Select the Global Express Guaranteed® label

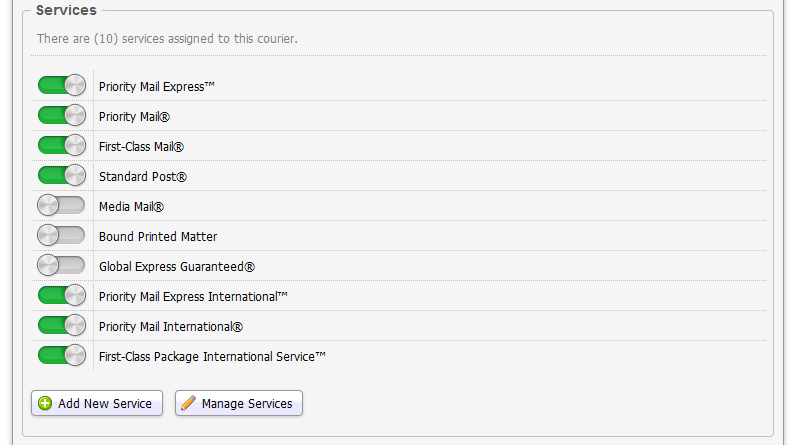[x=177, y=267]
